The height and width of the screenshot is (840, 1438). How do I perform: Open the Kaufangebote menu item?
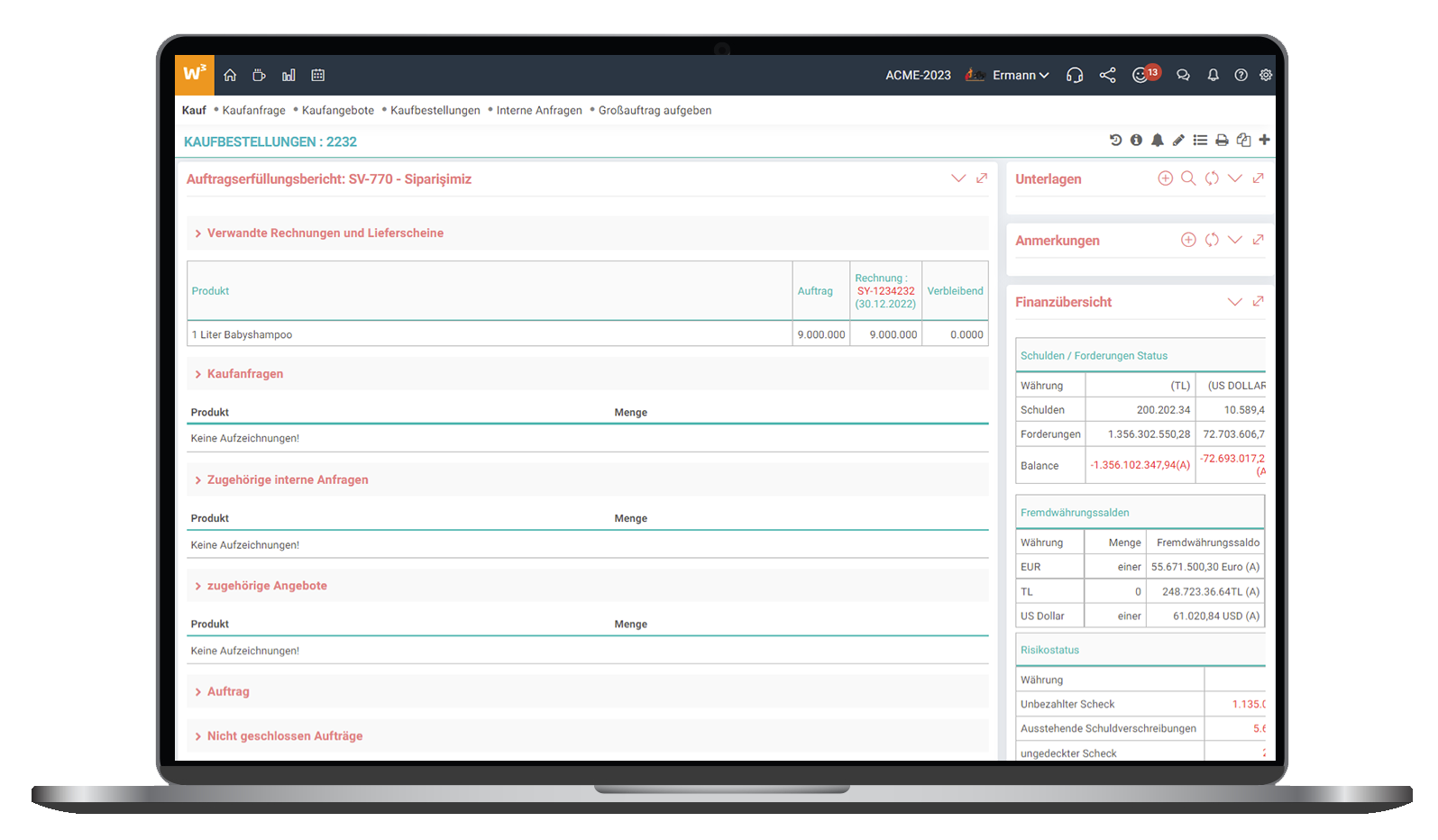pyautogui.click(x=337, y=111)
